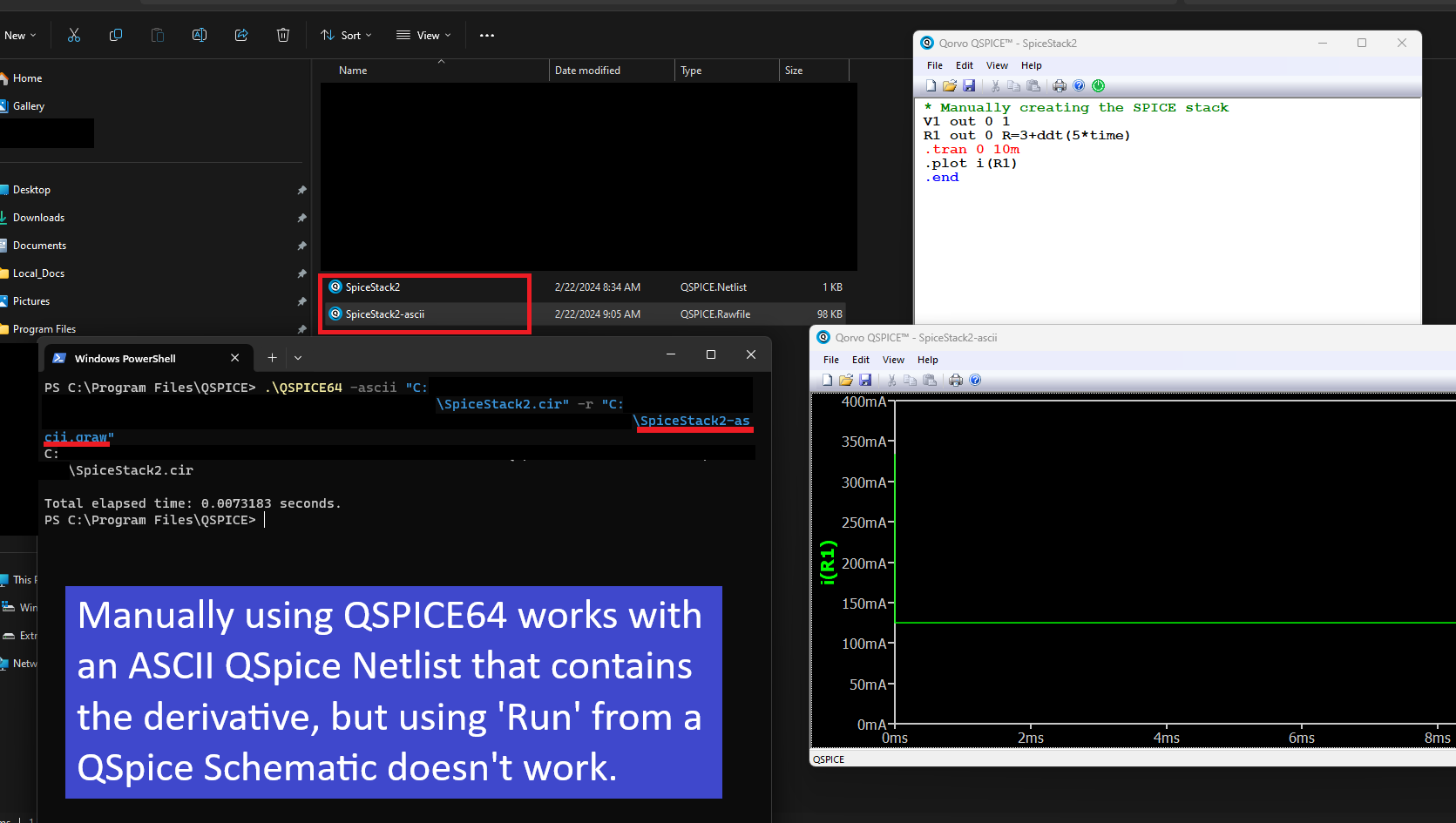
Task: Click Paste icon in File Explorer toolbar
Action: (158, 35)
